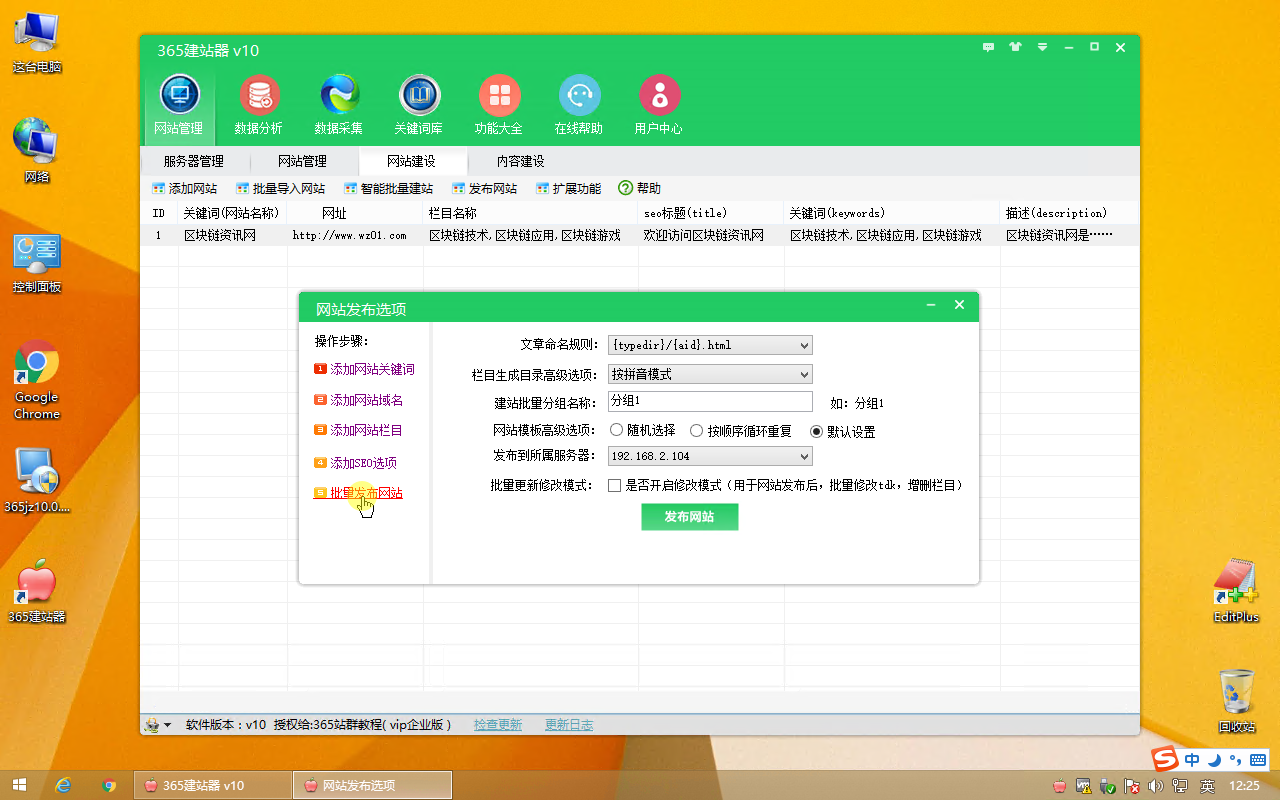This screenshot has width=1280, height=800.
Task: Click the 更新日志 link in status bar
Action: [x=569, y=725]
